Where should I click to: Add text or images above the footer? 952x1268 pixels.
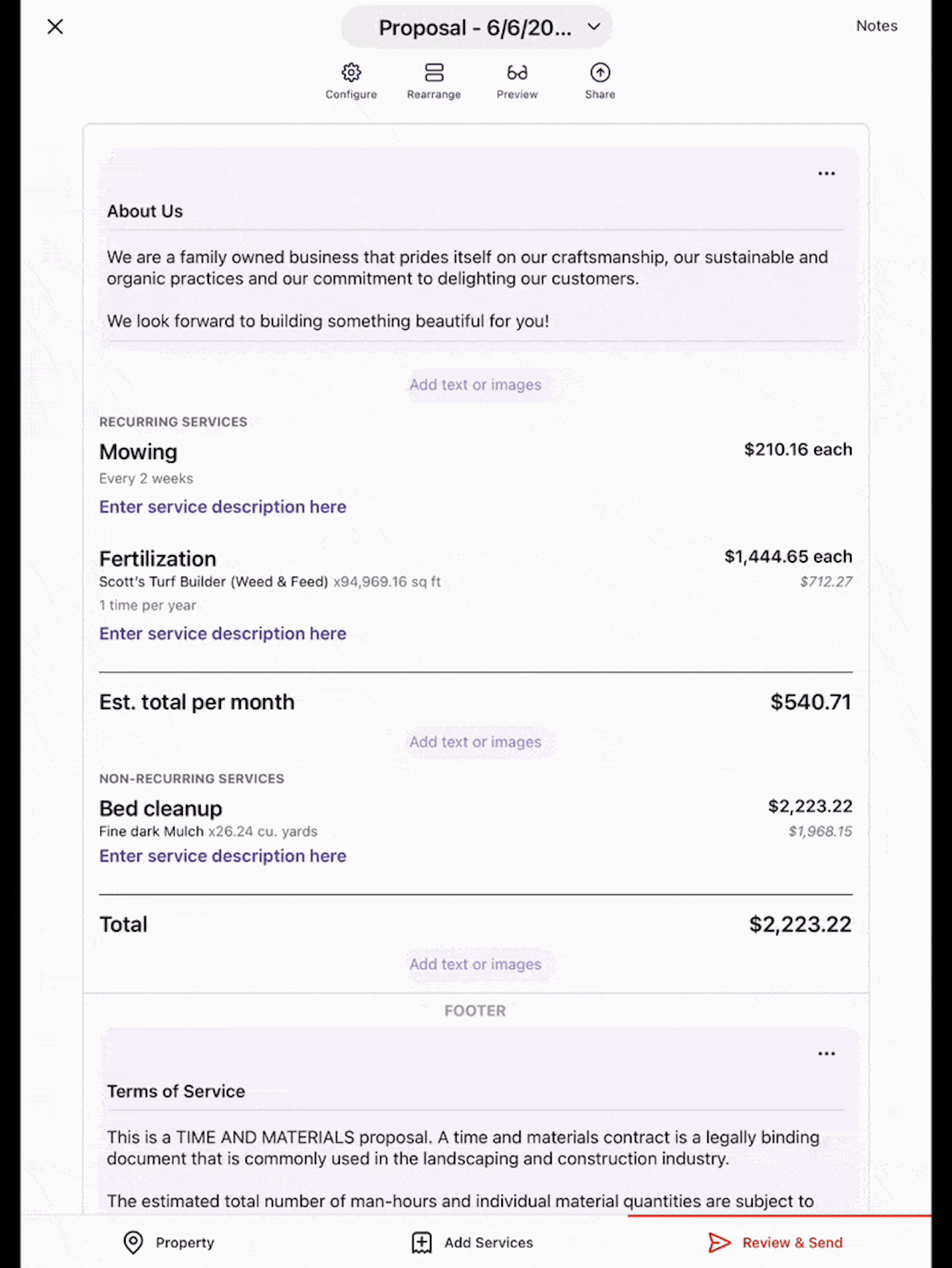(475, 964)
